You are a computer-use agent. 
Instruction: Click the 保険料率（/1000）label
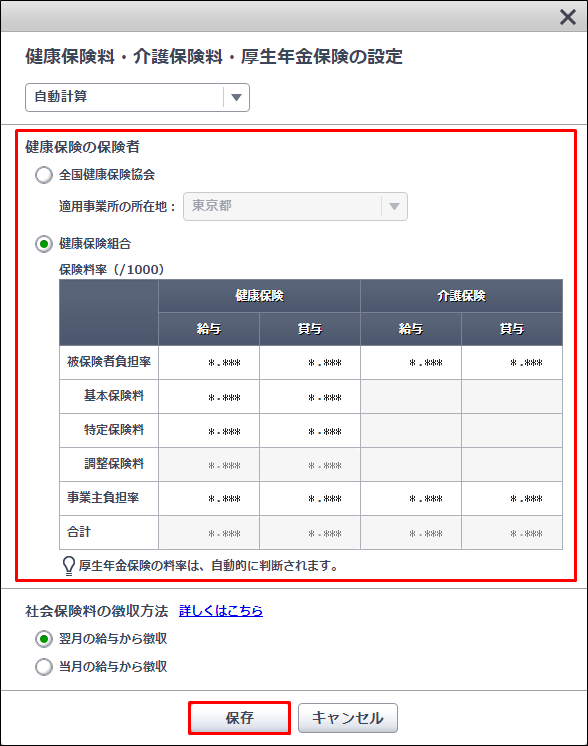111,270
